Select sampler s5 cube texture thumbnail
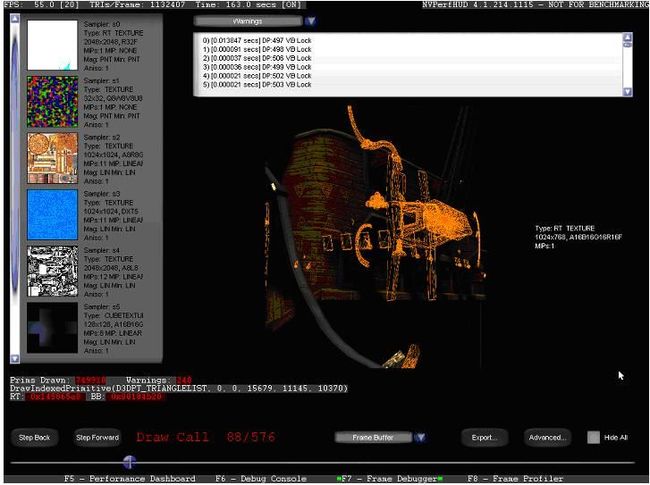The height and width of the screenshot is (485, 650). [52, 328]
